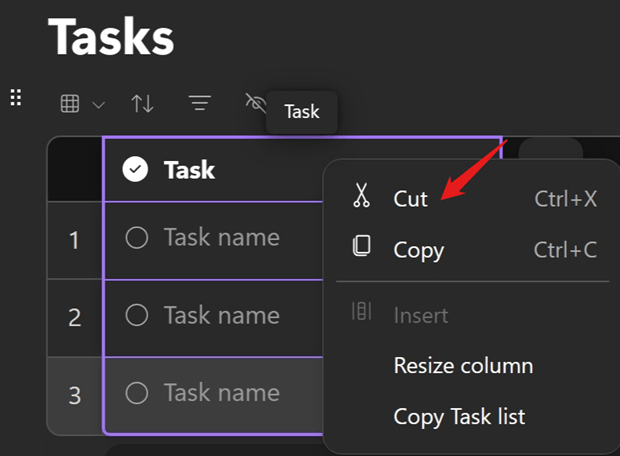620x456 pixels.
Task: Check off the task in row 3
Action: [137, 393]
